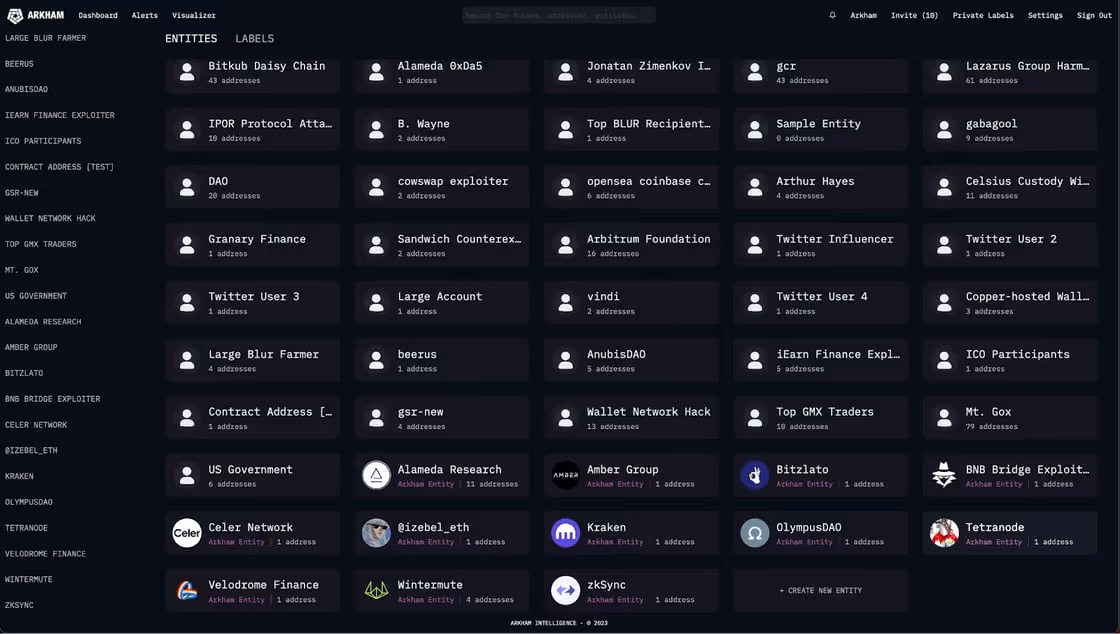Click the Invite (10) link
This screenshot has width=1120, height=634.
point(914,15)
